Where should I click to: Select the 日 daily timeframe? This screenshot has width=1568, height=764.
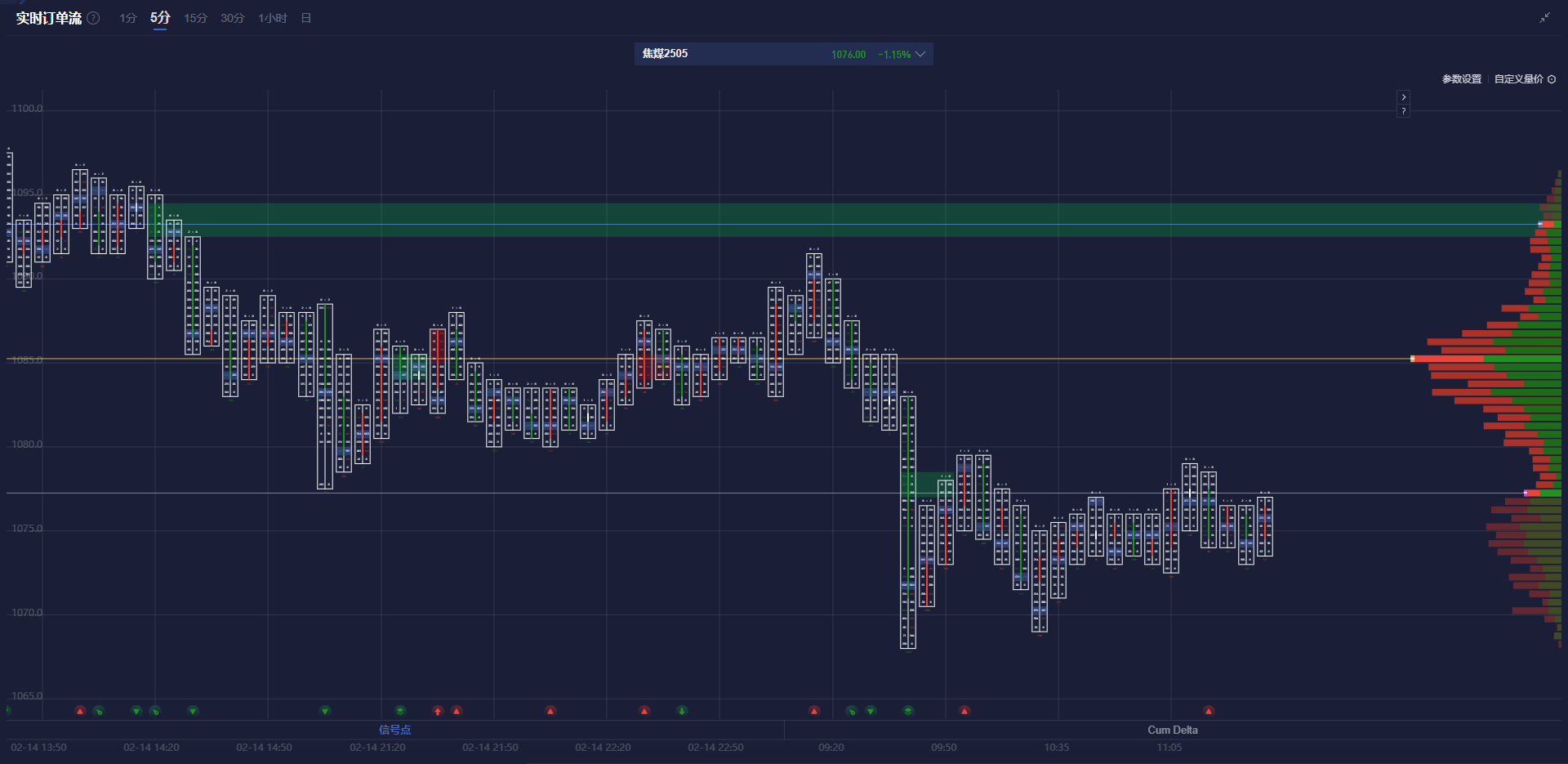pyautogui.click(x=306, y=18)
